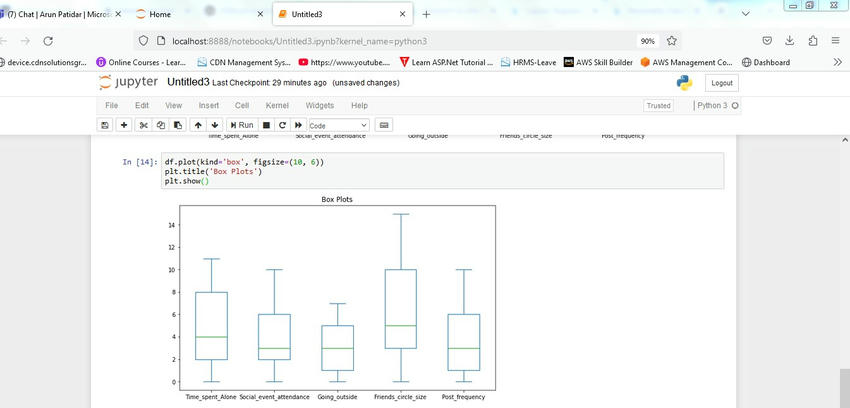Click the Logout button

722,83
